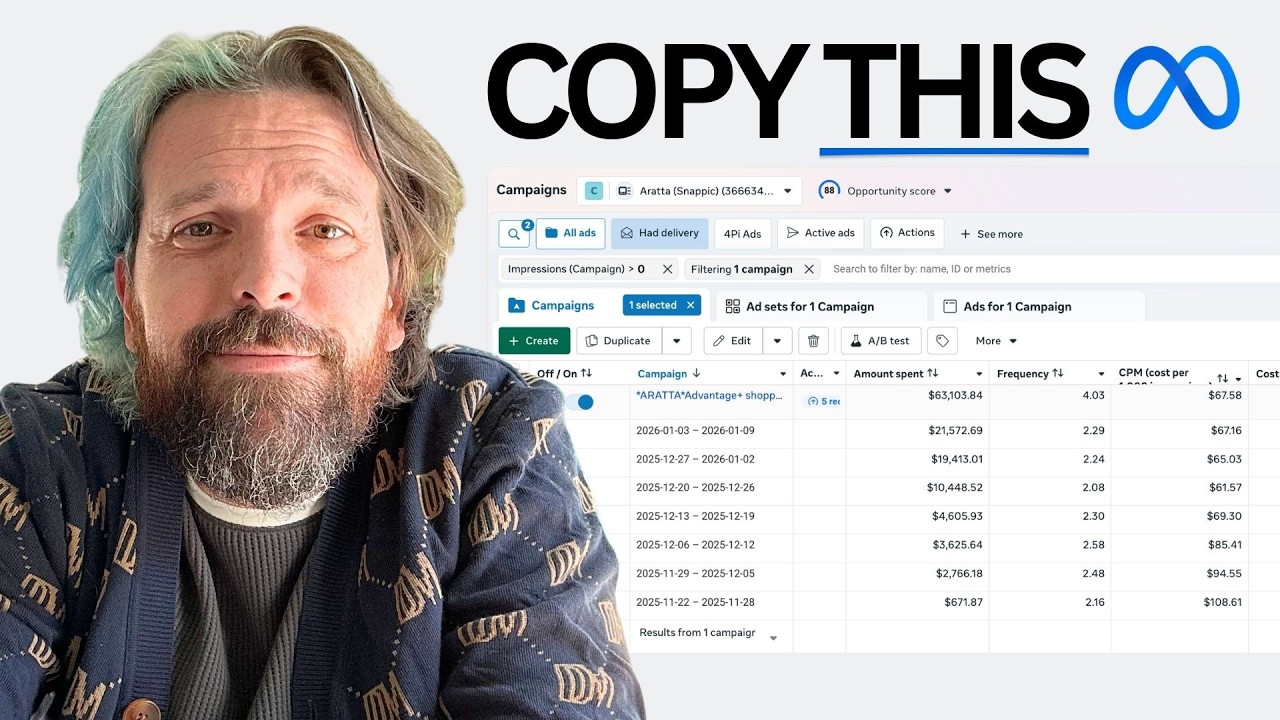1280x720 pixels.
Task: Click the 2025-11-29 – 2025-12-05 row
Action: (940, 574)
